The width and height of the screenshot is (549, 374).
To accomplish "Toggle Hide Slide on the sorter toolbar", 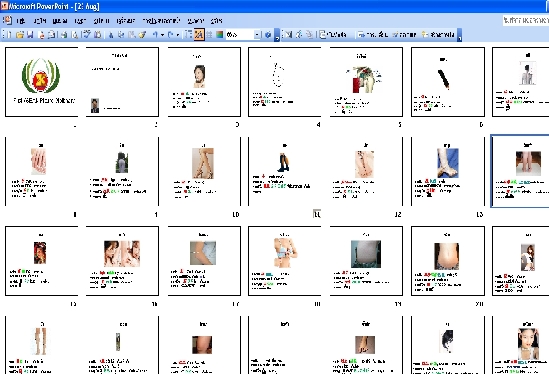I will (x=288, y=34).
